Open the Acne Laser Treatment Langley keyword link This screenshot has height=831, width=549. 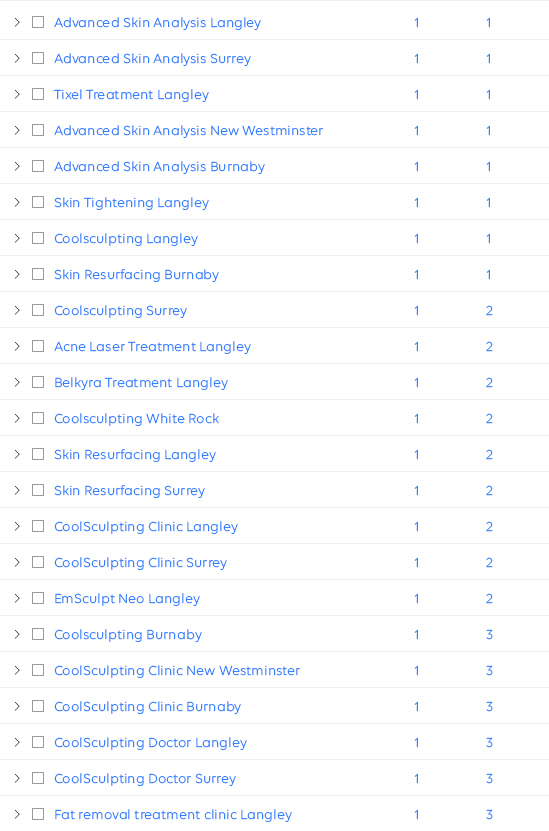[x=153, y=347]
